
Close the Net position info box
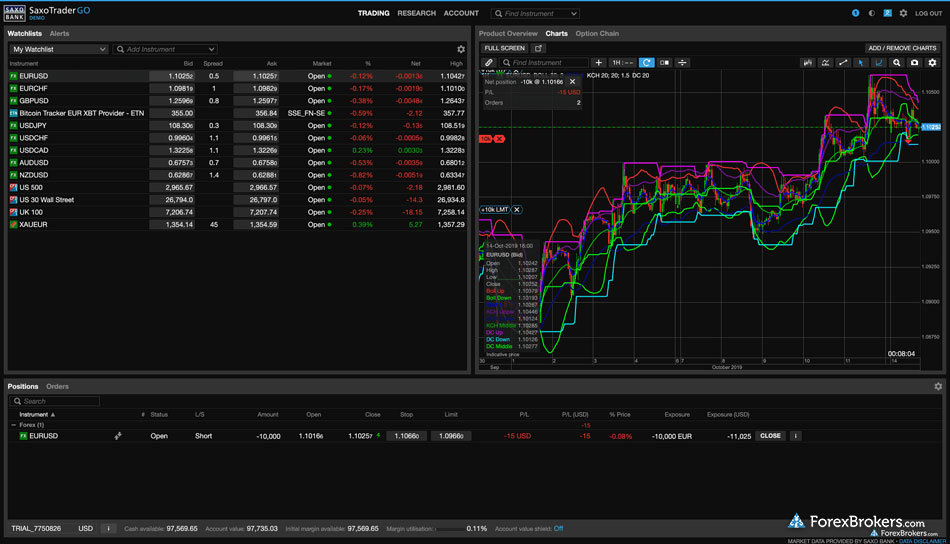coord(573,82)
